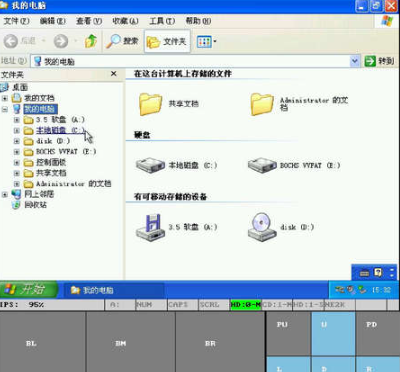Open the Windows Start button
This screenshot has height=372, width=400.
coord(29,289)
